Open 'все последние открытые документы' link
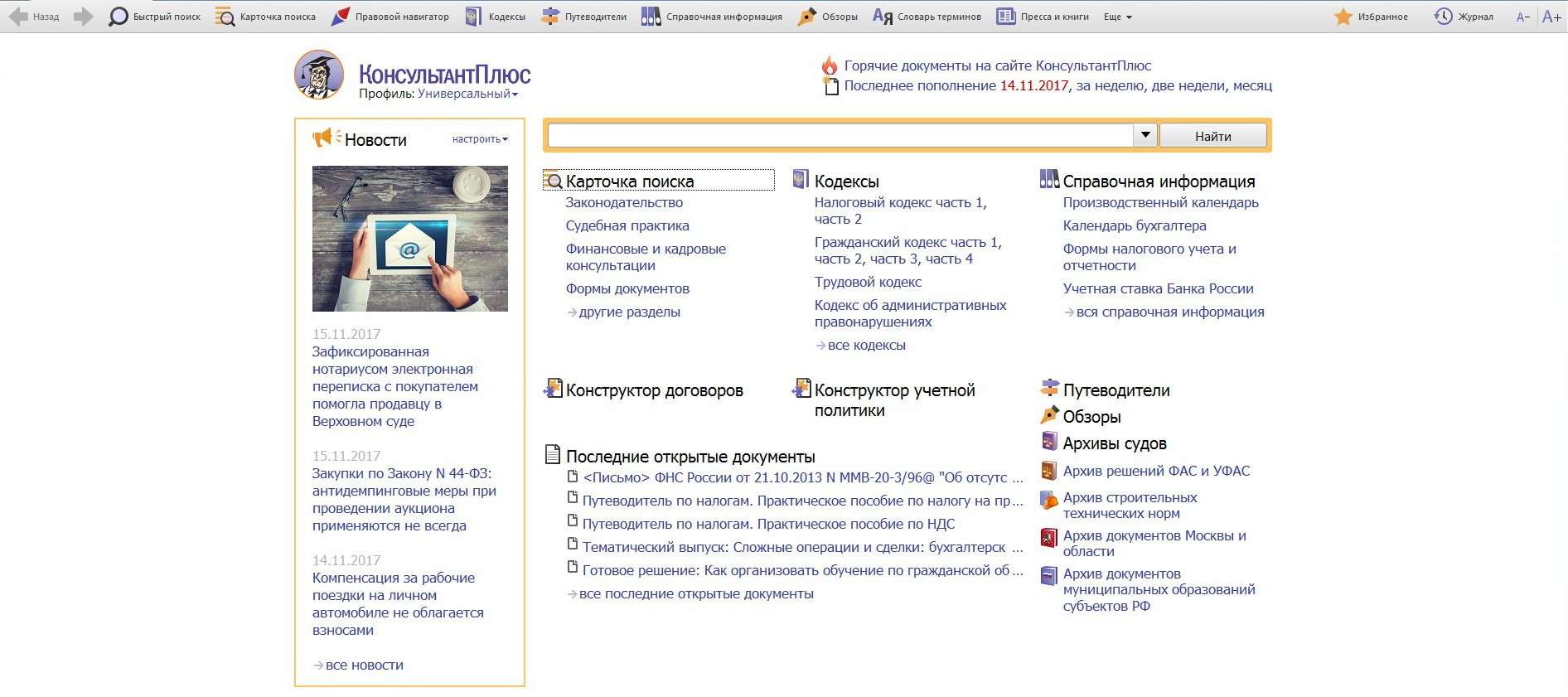This screenshot has height=697, width=1568. click(x=696, y=593)
